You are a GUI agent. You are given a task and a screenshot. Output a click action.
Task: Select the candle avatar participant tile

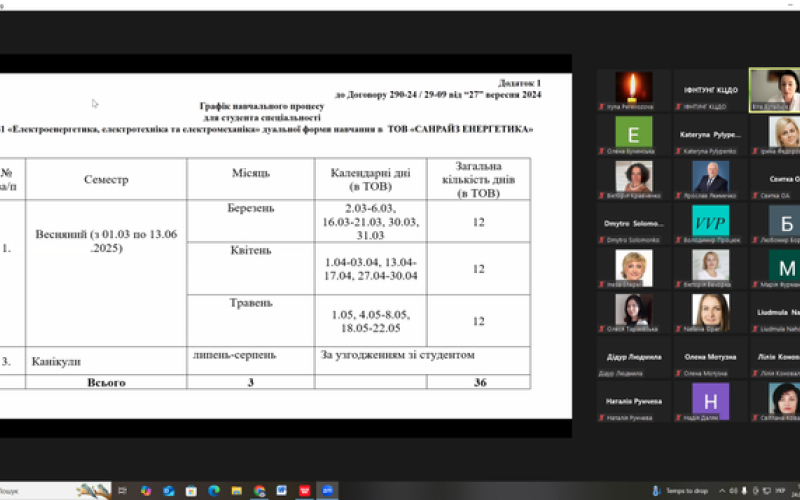[634, 90]
